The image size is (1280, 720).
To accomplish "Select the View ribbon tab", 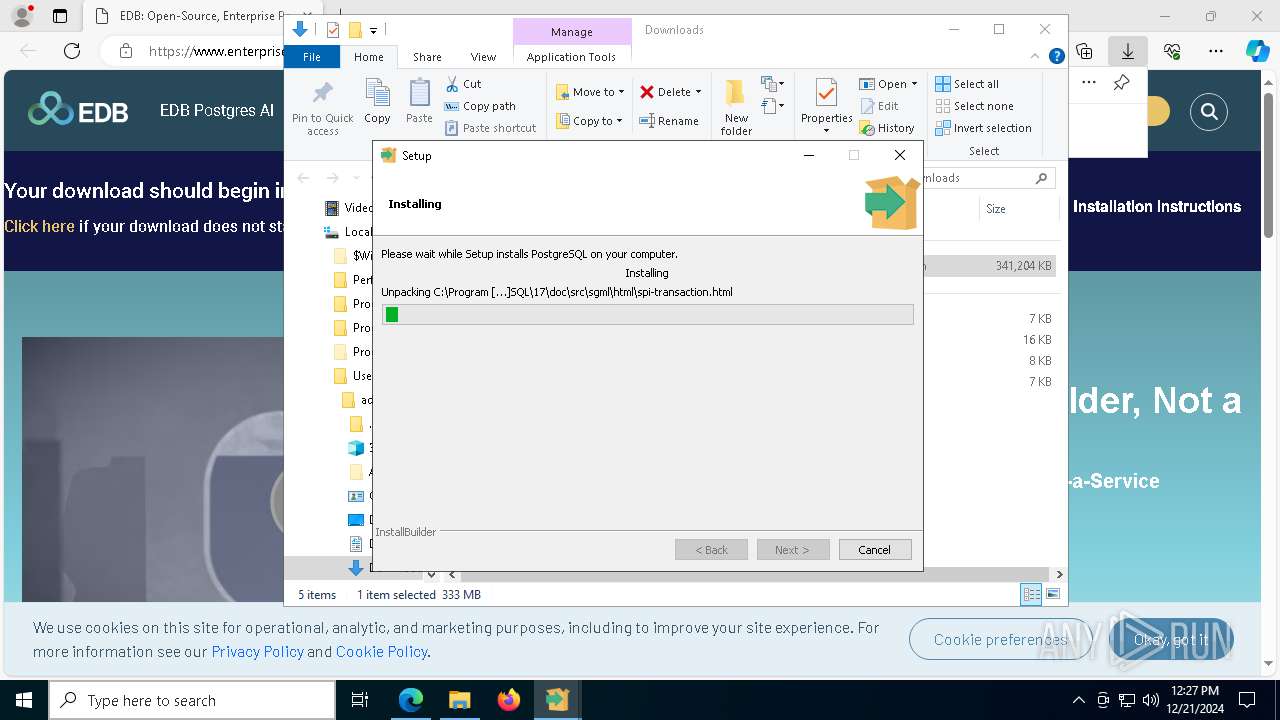I will (x=483, y=57).
